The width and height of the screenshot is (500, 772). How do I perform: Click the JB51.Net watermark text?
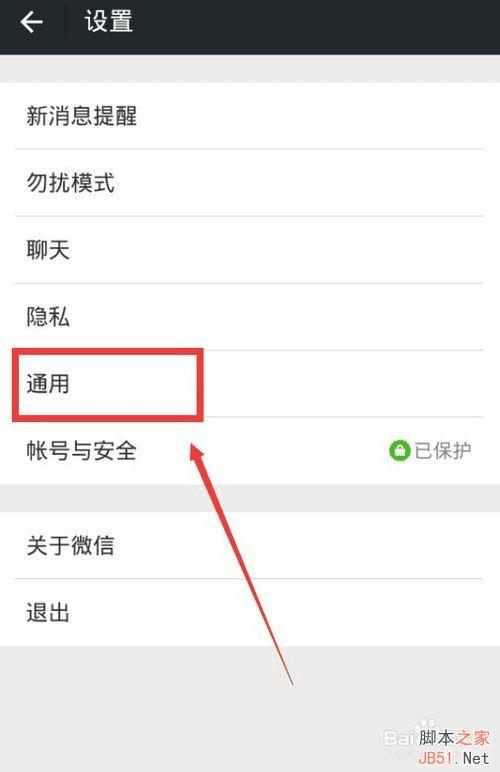point(454,758)
